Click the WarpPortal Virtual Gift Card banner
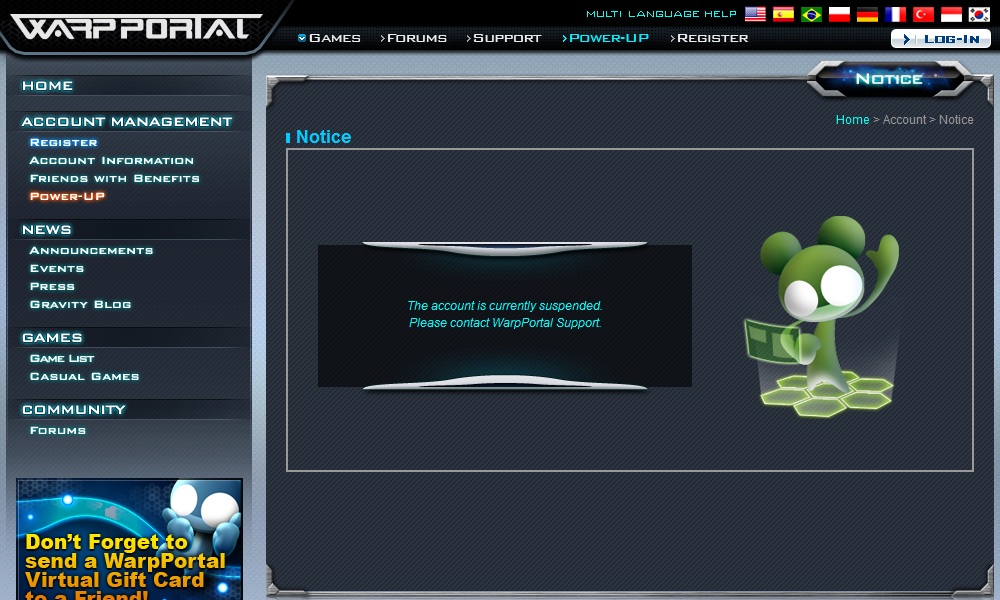 pos(129,539)
